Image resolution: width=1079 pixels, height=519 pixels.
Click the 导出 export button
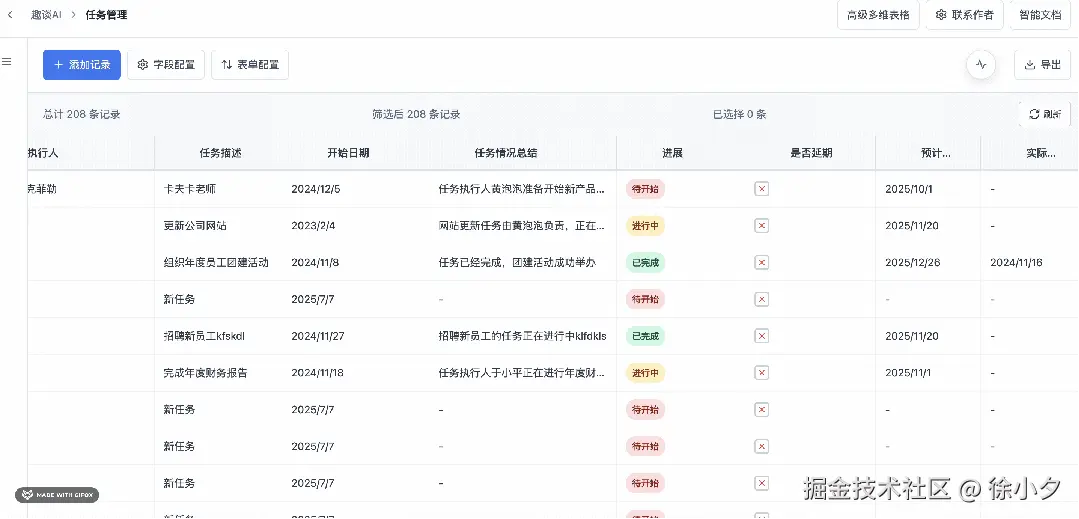pos(1043,65)
